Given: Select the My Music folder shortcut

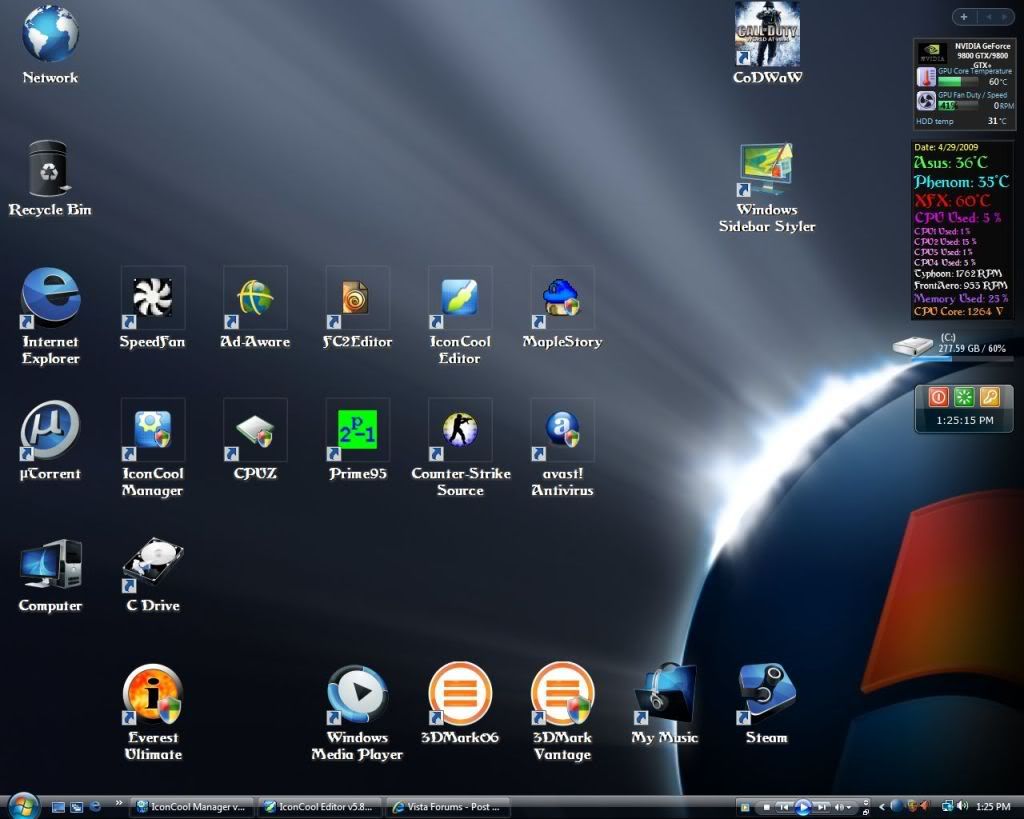Looking at the screenshot, I should click(665, 704).
